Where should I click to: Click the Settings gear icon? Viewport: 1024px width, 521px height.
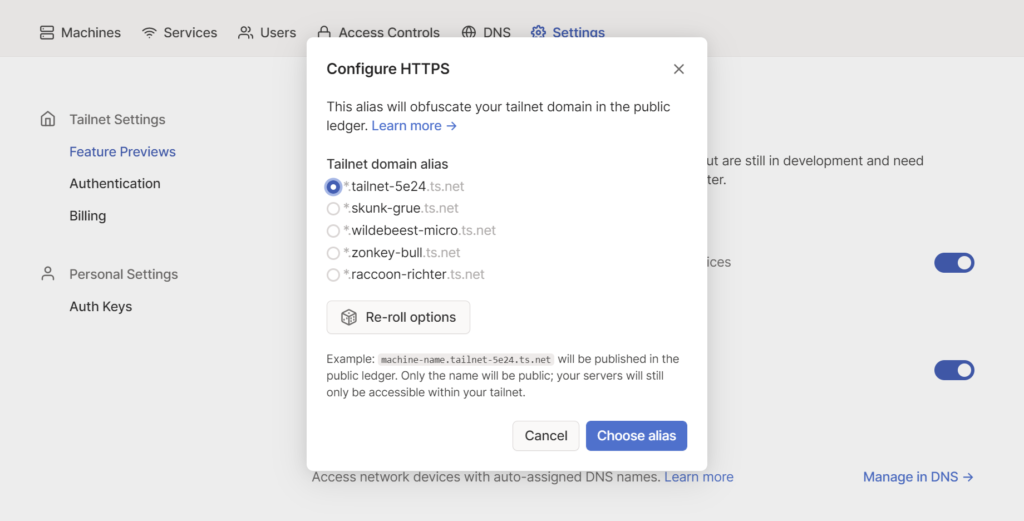pyautogui.click(x=538, y=33)
